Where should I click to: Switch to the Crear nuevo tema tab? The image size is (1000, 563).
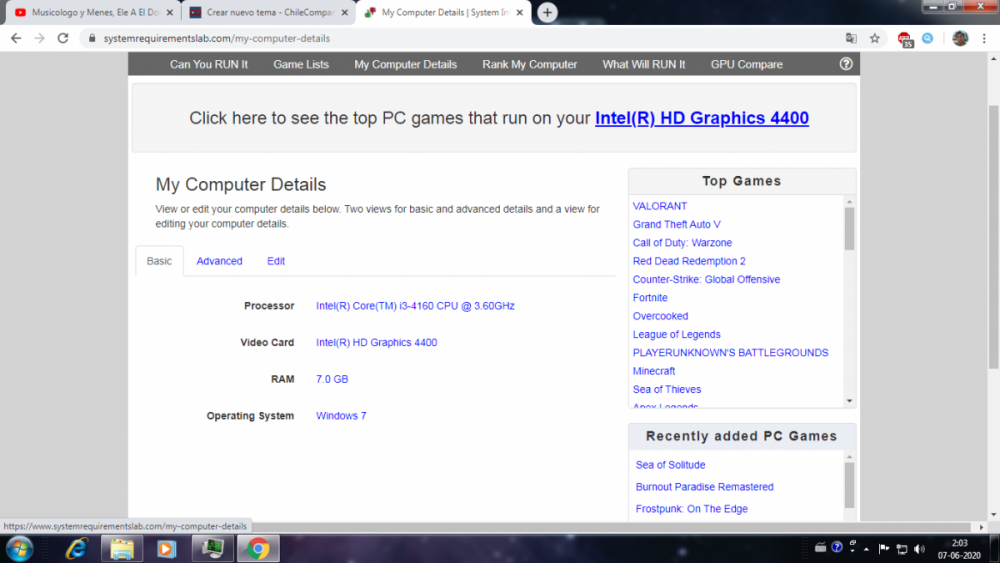click(268, 12)
